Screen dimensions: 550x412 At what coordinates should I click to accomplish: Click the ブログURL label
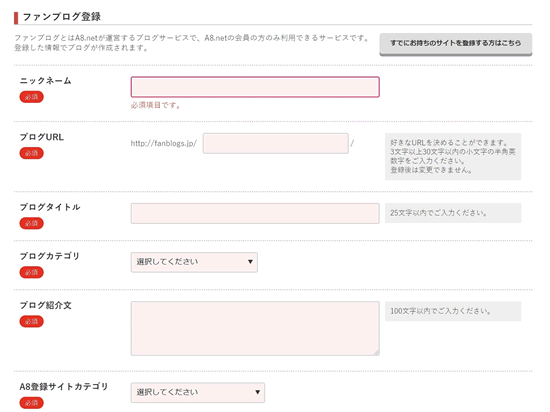pyautogui.click(x=42, y=137)
